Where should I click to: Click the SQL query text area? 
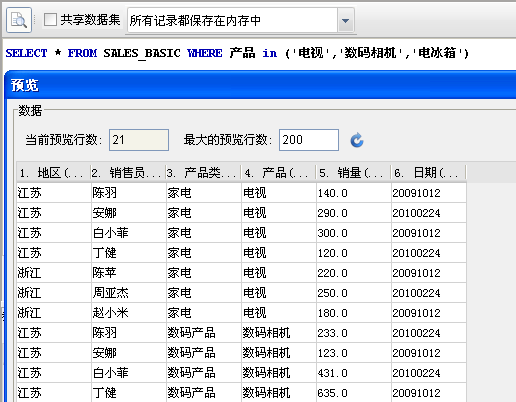[260, 53]
